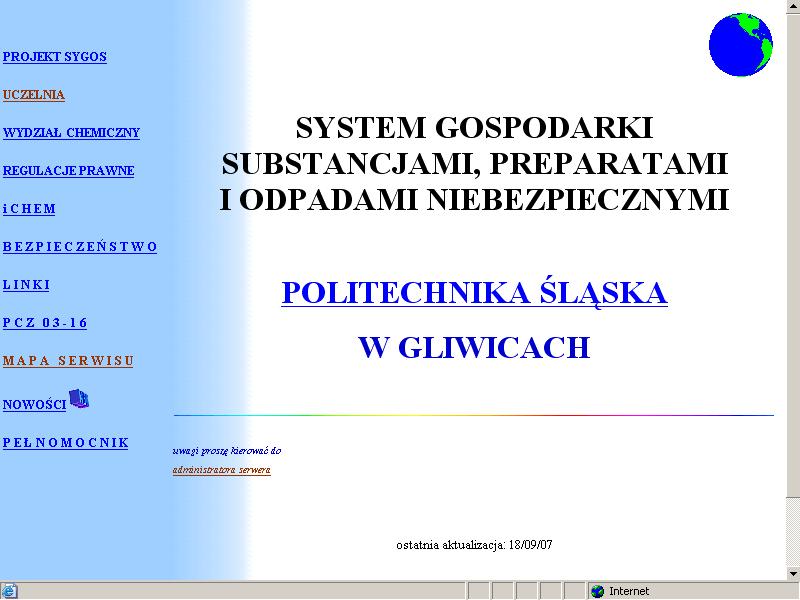Screen dimensions: 800x600
Task: Click the 'SUBSTANCJAMI, PREPARATAMI' title line
Action: [x=474, y=164]
